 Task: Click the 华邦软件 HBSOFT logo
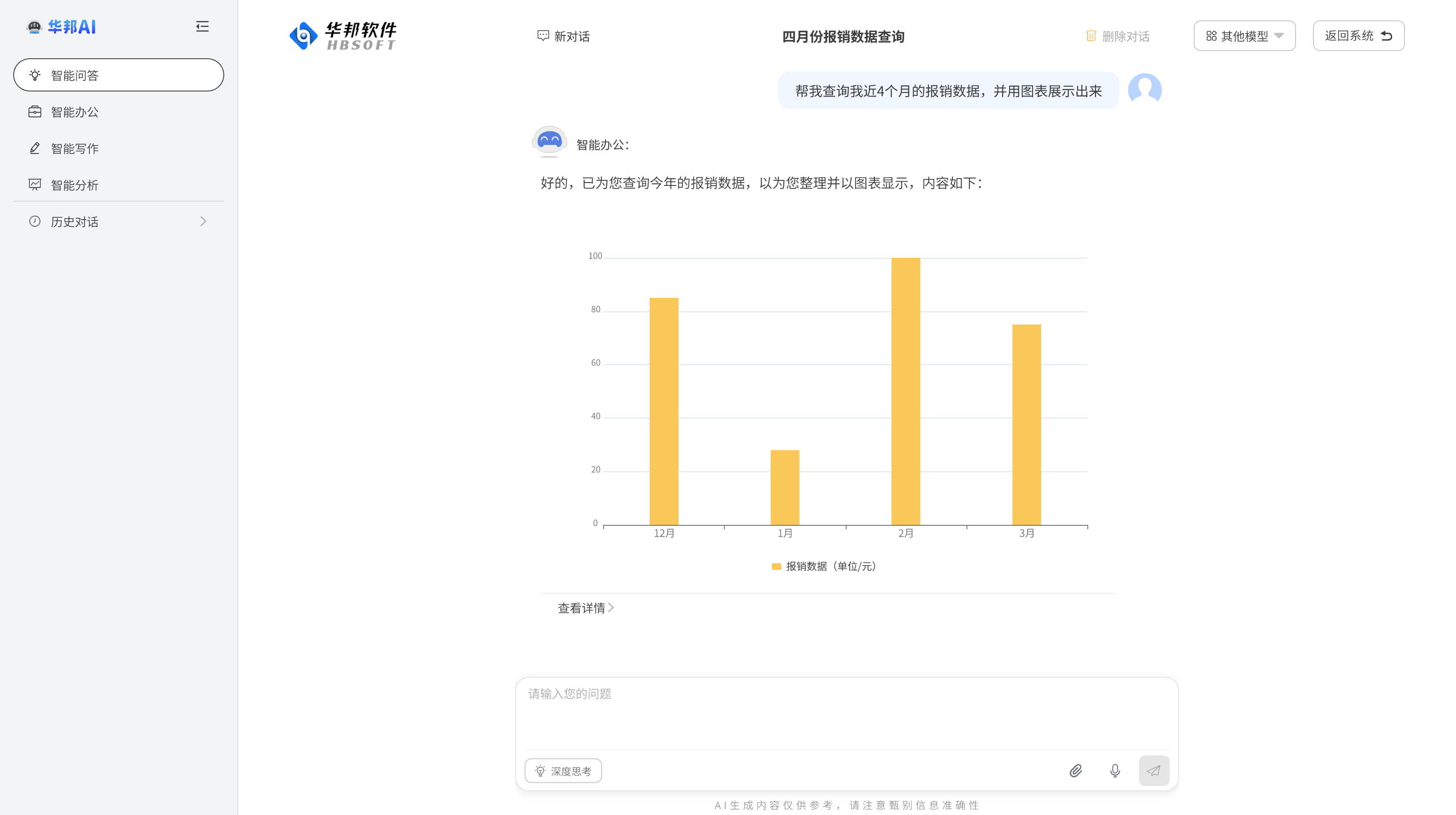point(343,36)
